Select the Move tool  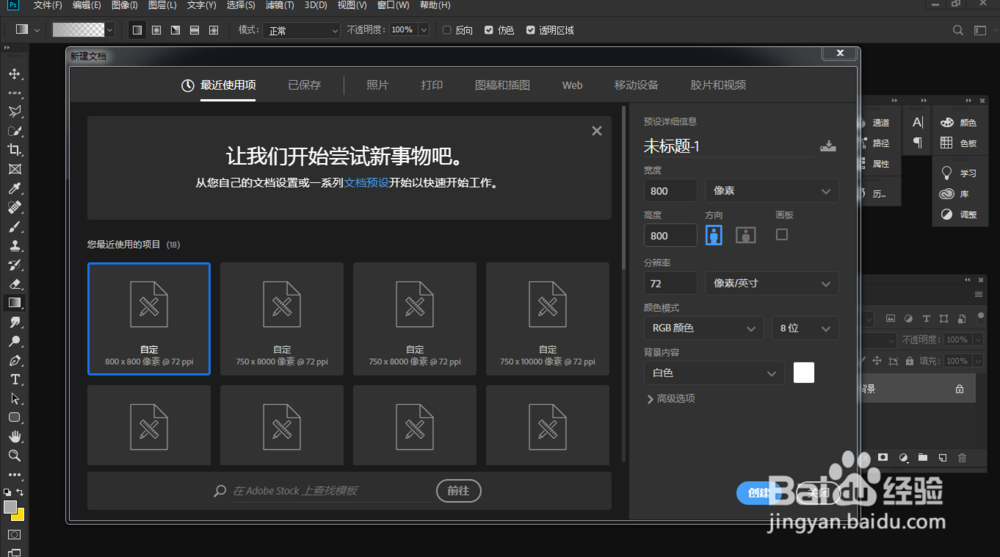[x=15, y=74]
